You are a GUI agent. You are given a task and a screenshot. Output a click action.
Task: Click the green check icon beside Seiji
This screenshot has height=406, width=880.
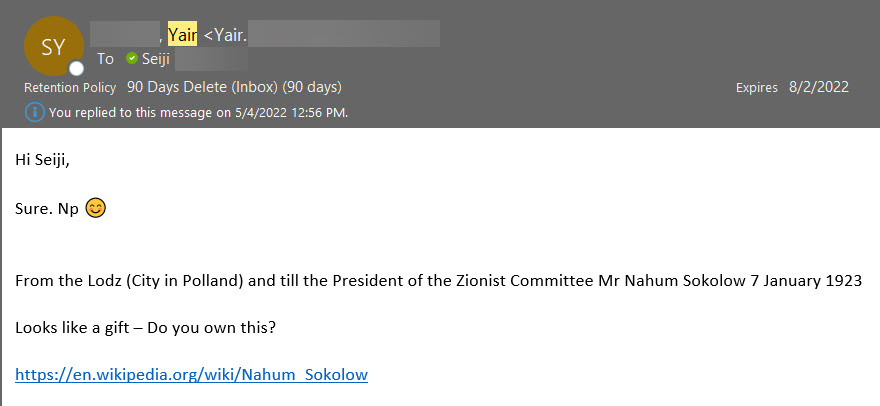(131, 59)
